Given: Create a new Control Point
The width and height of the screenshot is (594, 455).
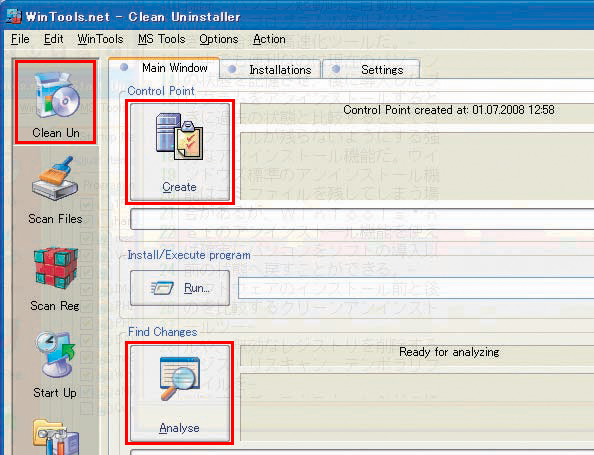Looking at the screenshot, I should [x=180, y=152].
